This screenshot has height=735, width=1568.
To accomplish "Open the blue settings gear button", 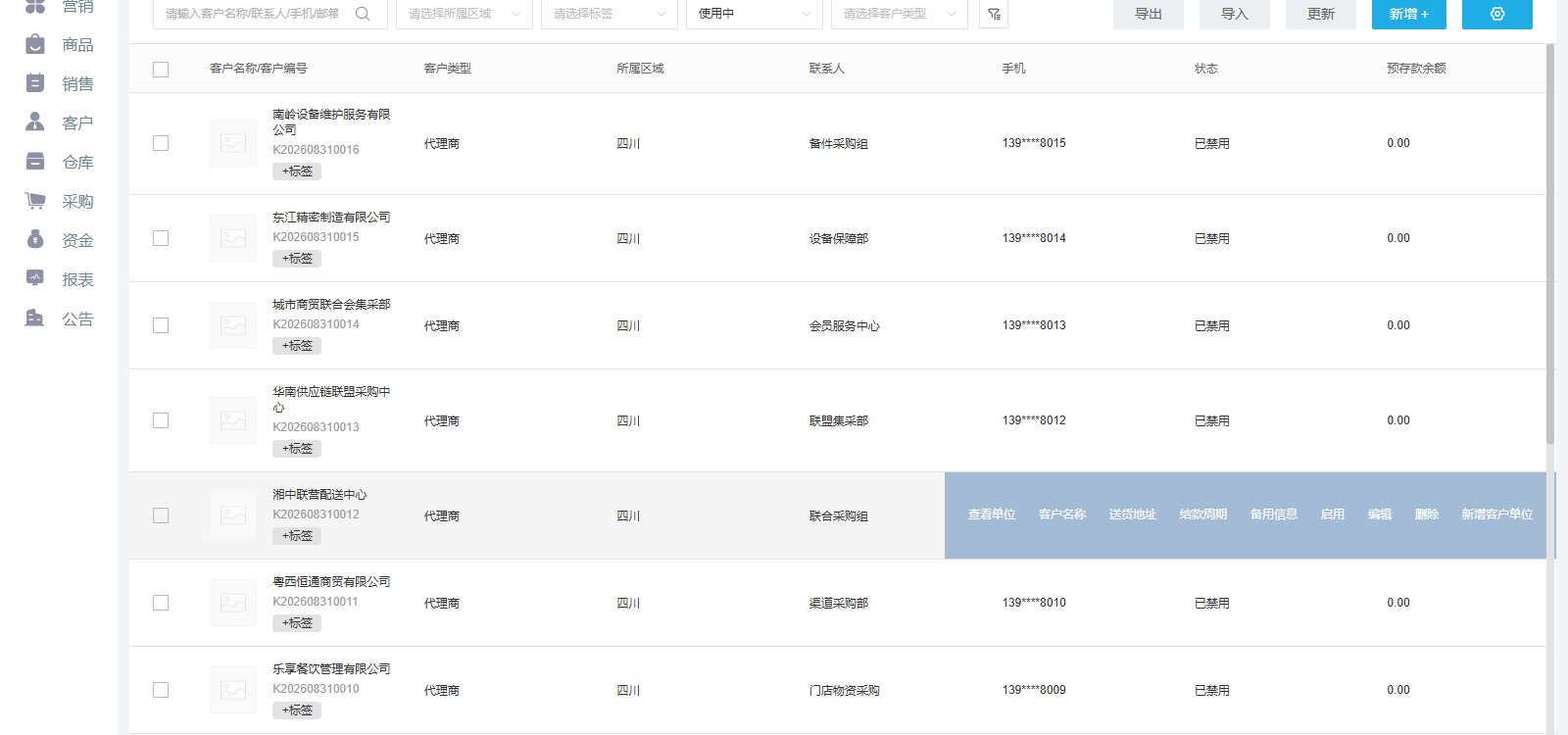I will click(1497, 14).
